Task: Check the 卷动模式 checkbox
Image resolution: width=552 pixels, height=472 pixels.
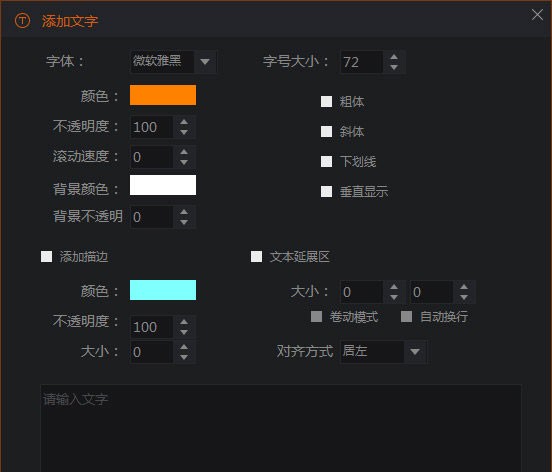Action: pyautogui.click(x=316, y=316)
